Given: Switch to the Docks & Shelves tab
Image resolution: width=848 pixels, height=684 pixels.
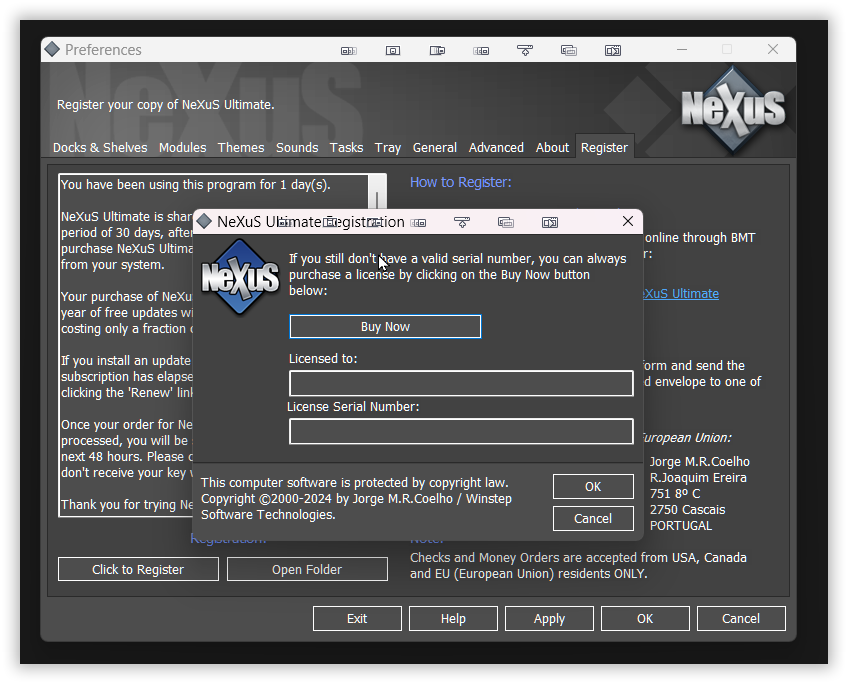Looking at the screenshot, I should [x=100, y=147].
